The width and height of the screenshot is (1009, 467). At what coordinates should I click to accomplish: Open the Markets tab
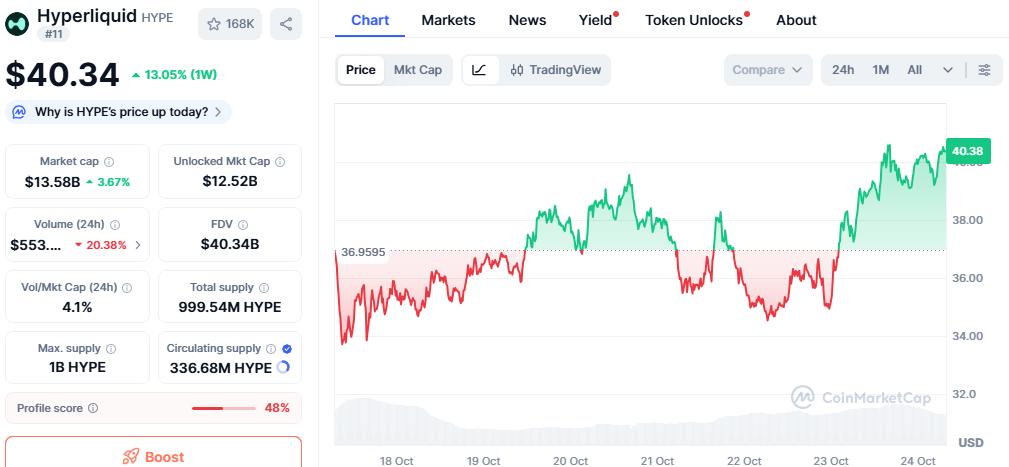point(448,20)
